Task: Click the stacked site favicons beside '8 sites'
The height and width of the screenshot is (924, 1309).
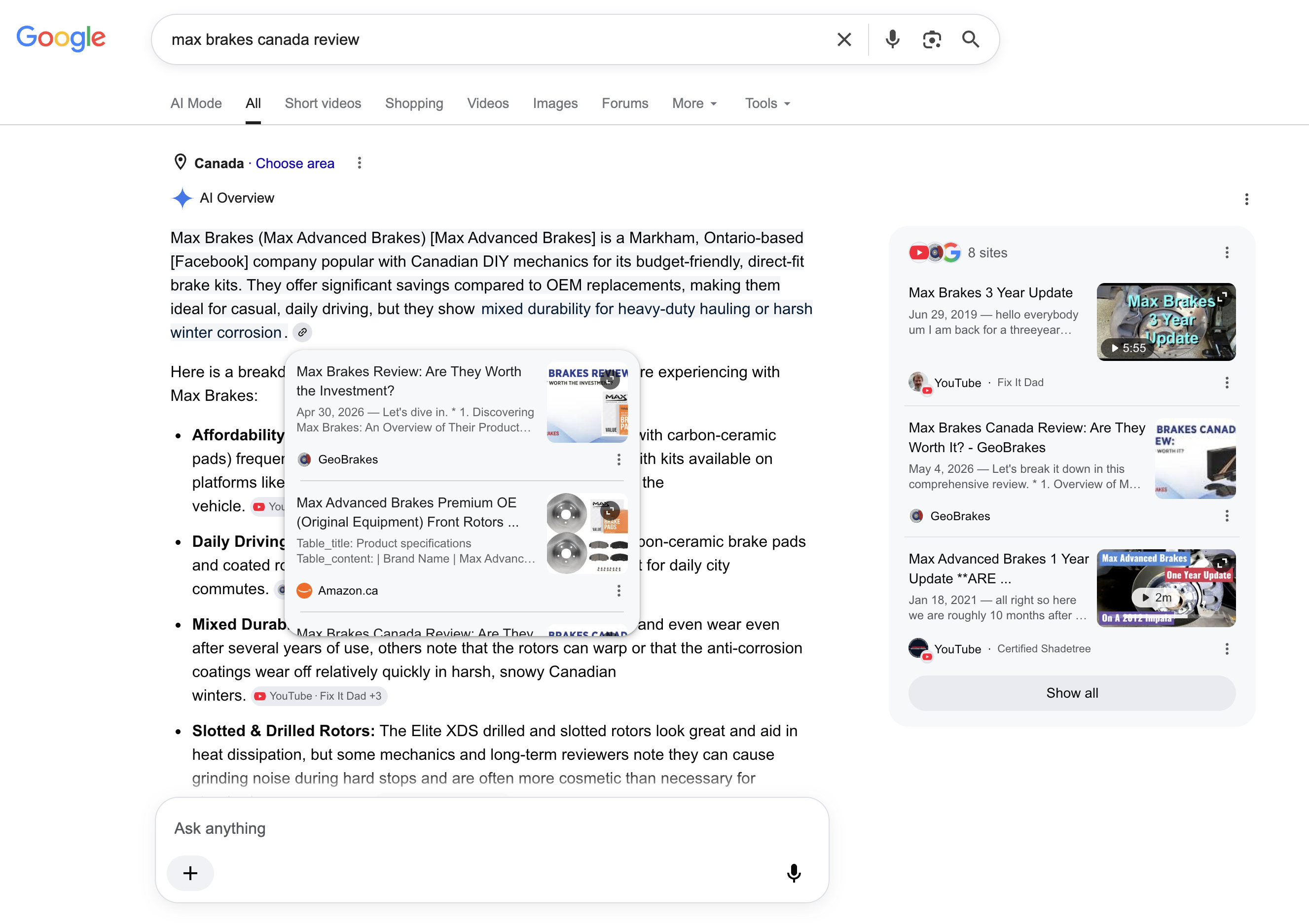Action: 935,252
